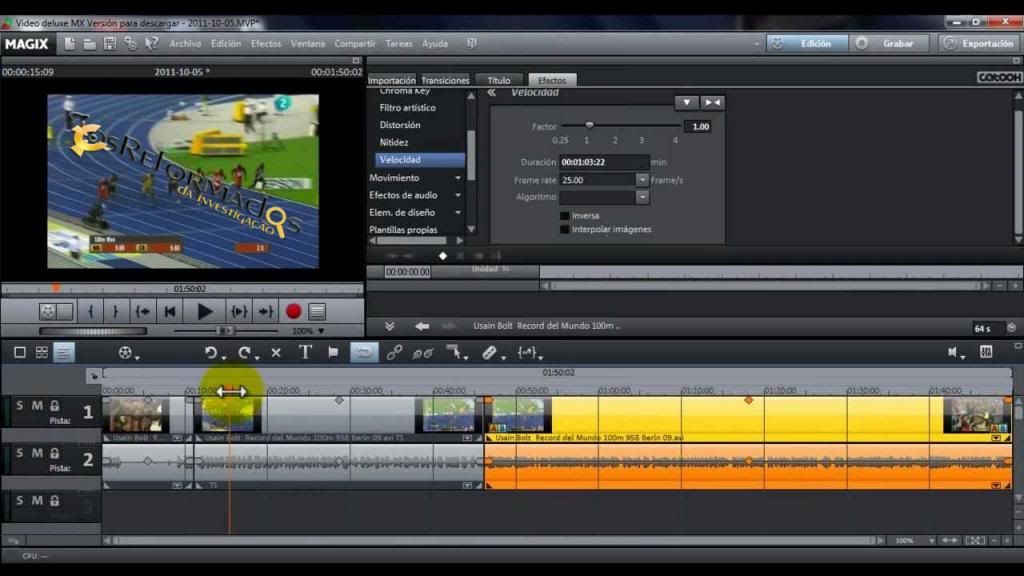Open the Frame rate dropdown

[642, 180]
